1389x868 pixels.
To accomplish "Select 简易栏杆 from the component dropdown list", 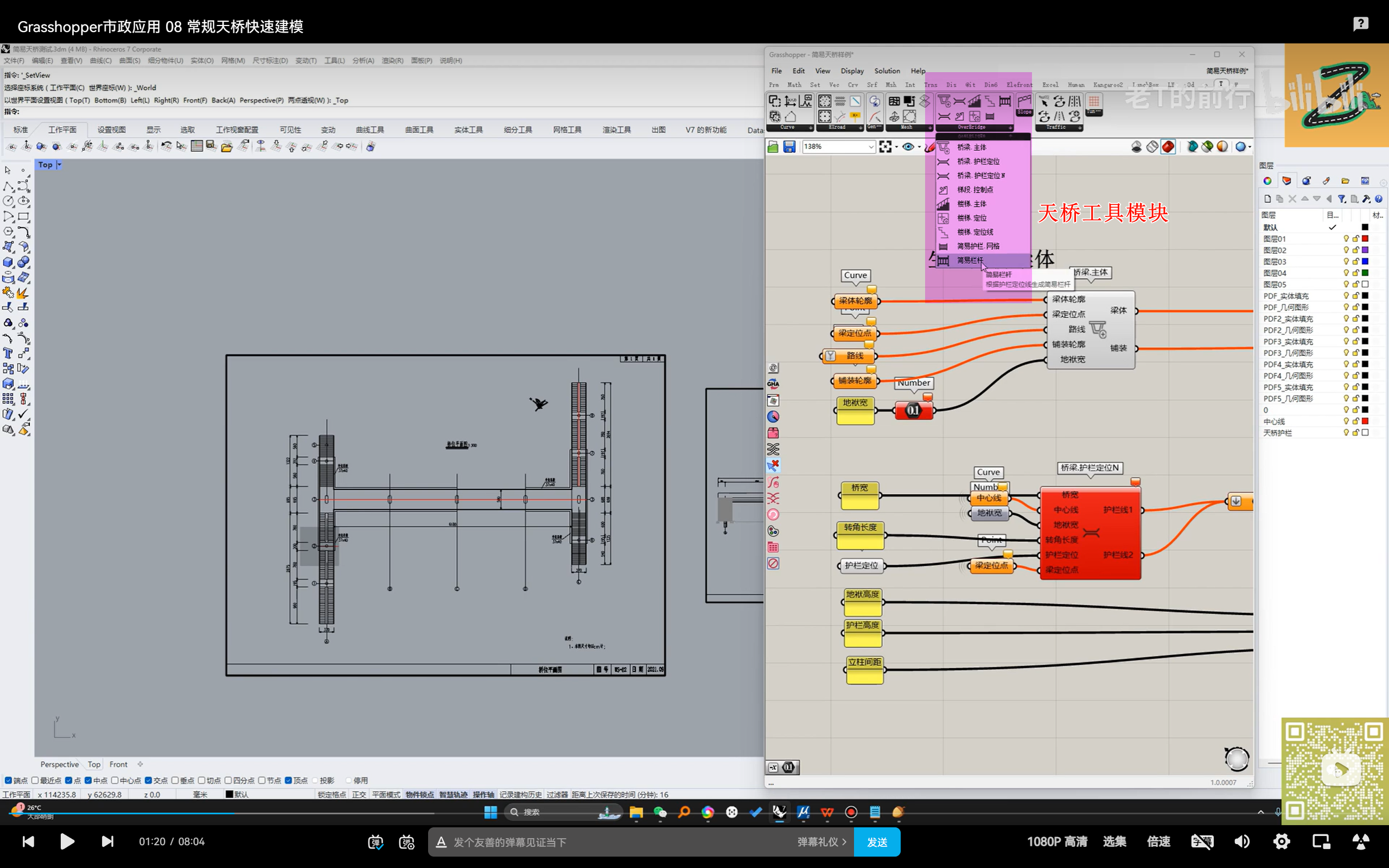I will click(970, 260).
